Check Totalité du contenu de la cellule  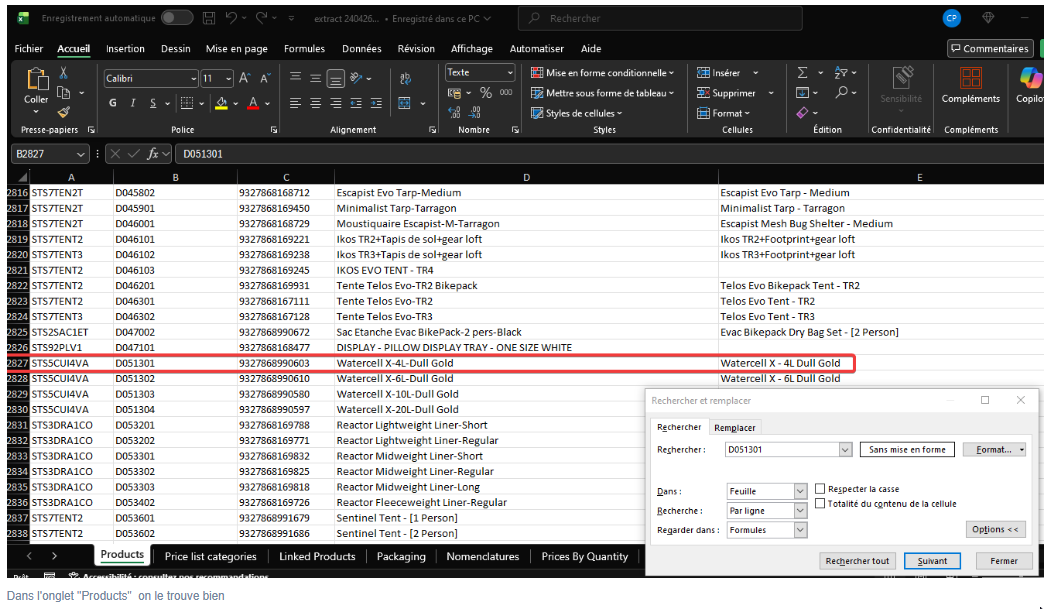(820, 503)
